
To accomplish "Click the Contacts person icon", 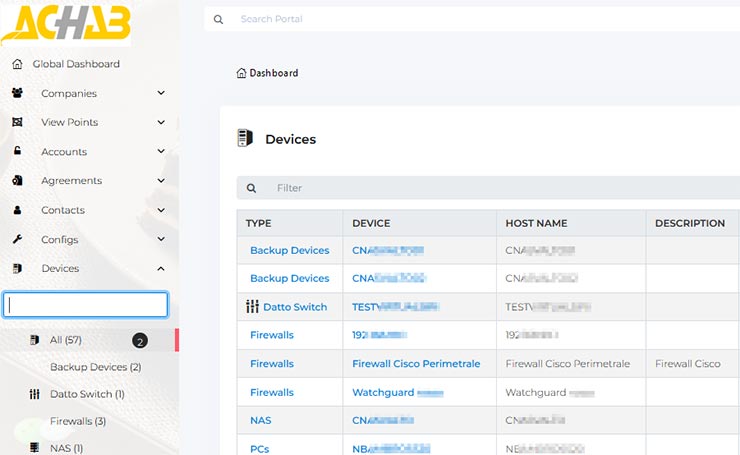I will pos(17,210).
